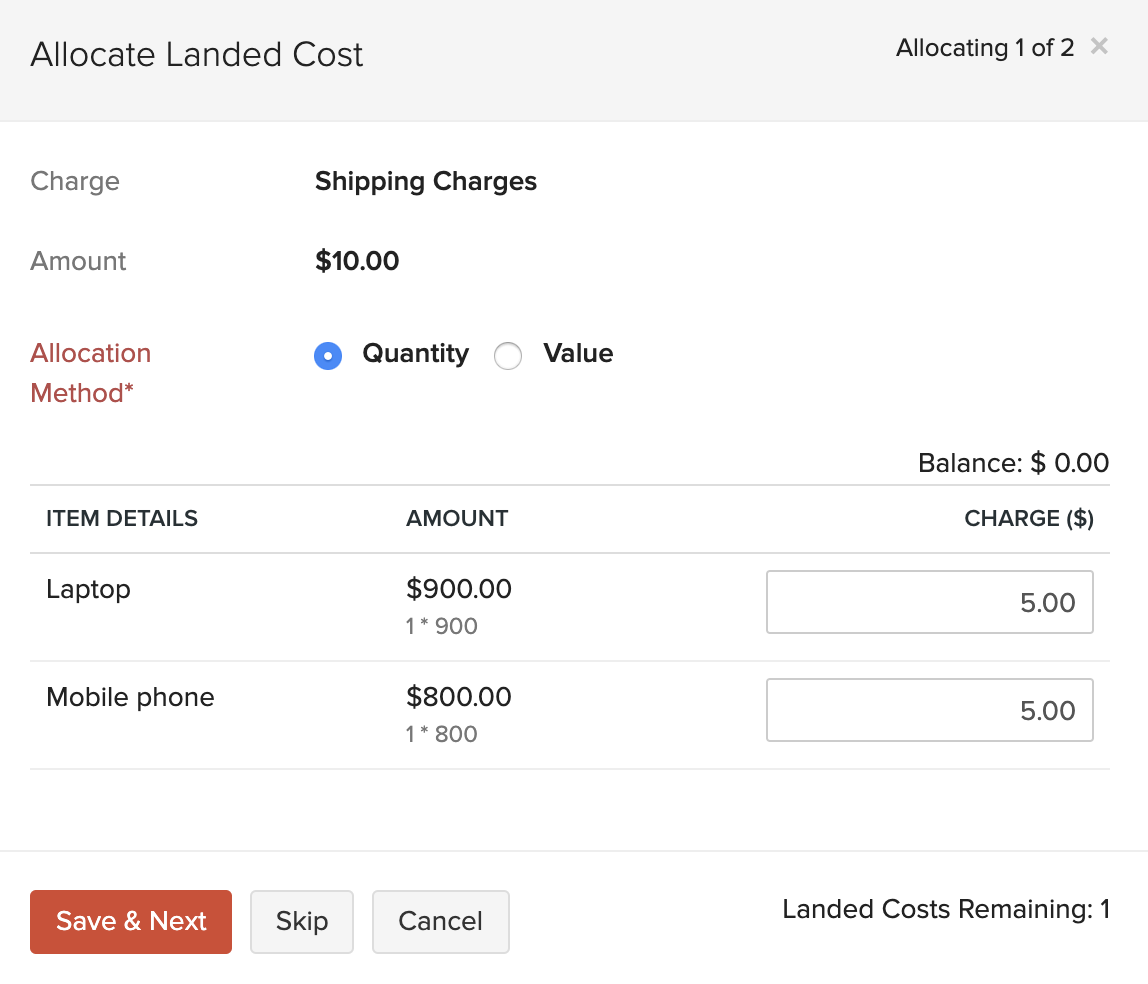Screen dimensions: 1148x984
Task: Enable Value-based cost allocation
Action: [508, 356]
